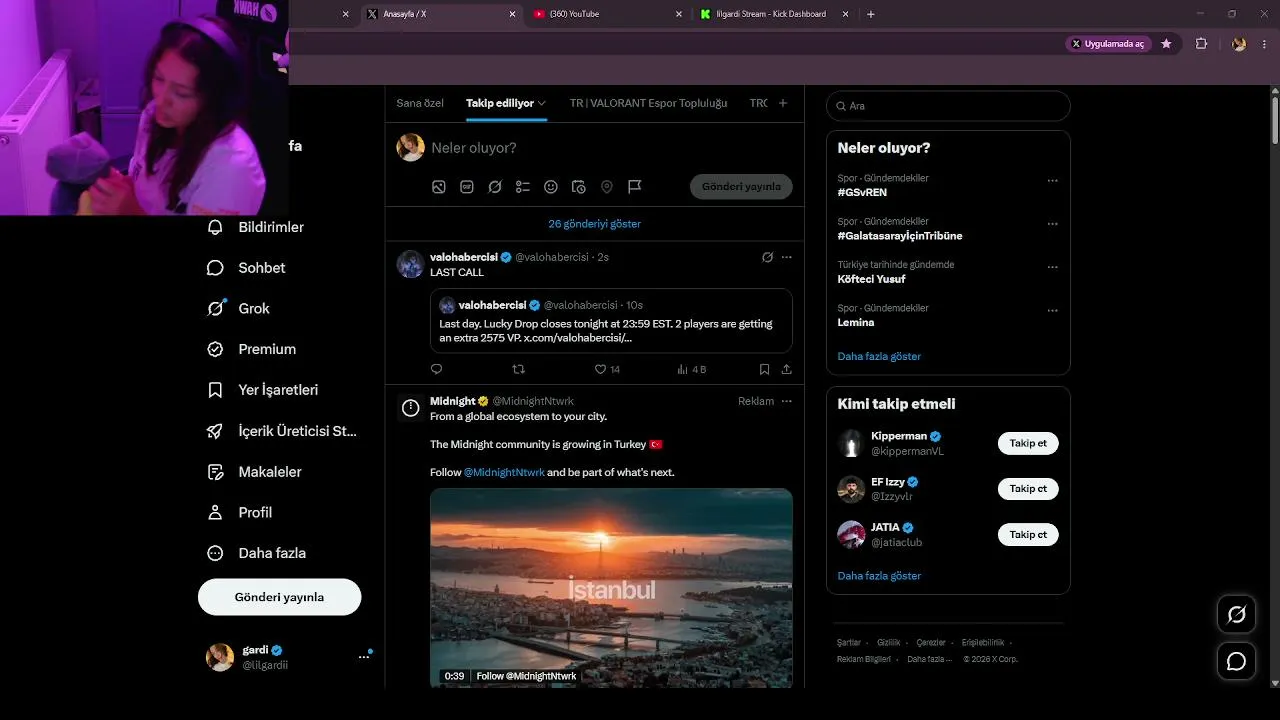Add a new timeline tab with plus
The image size is (1280, 720).
tap(783, 103)
